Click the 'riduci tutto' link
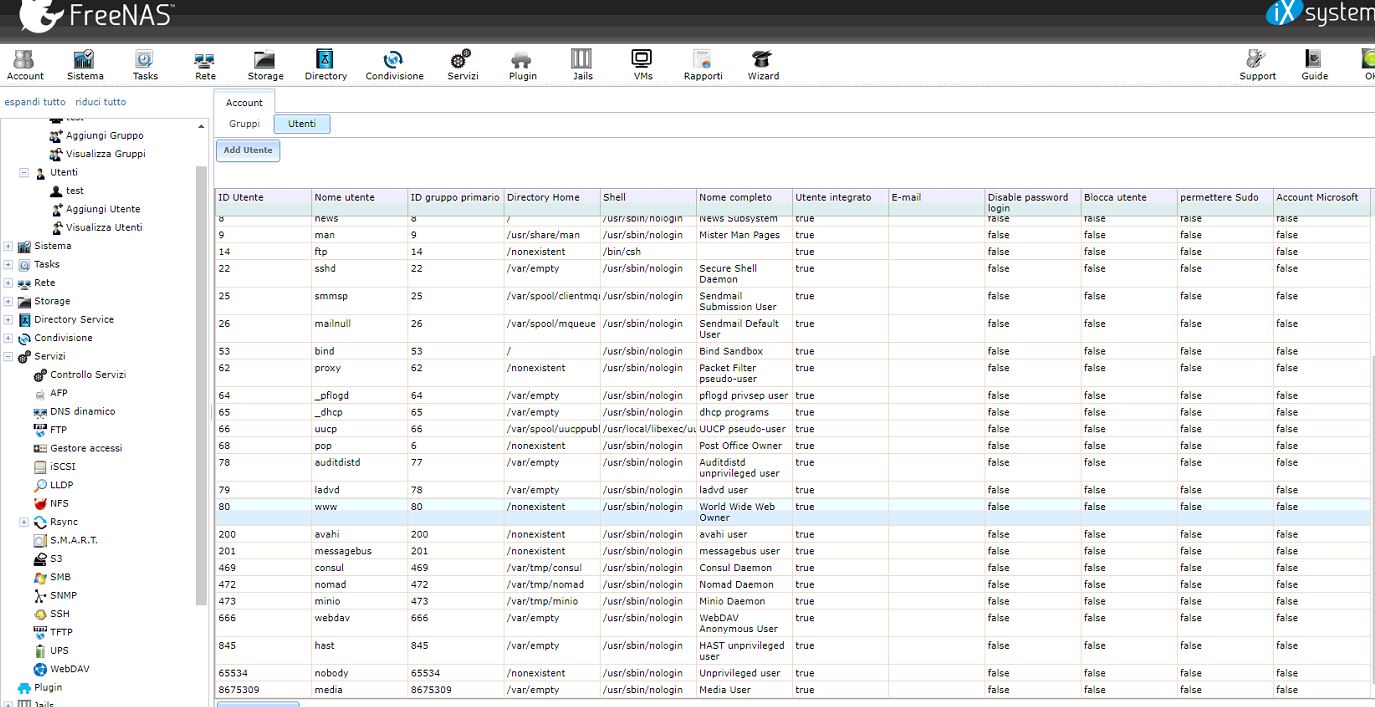 tap(100, 102)
